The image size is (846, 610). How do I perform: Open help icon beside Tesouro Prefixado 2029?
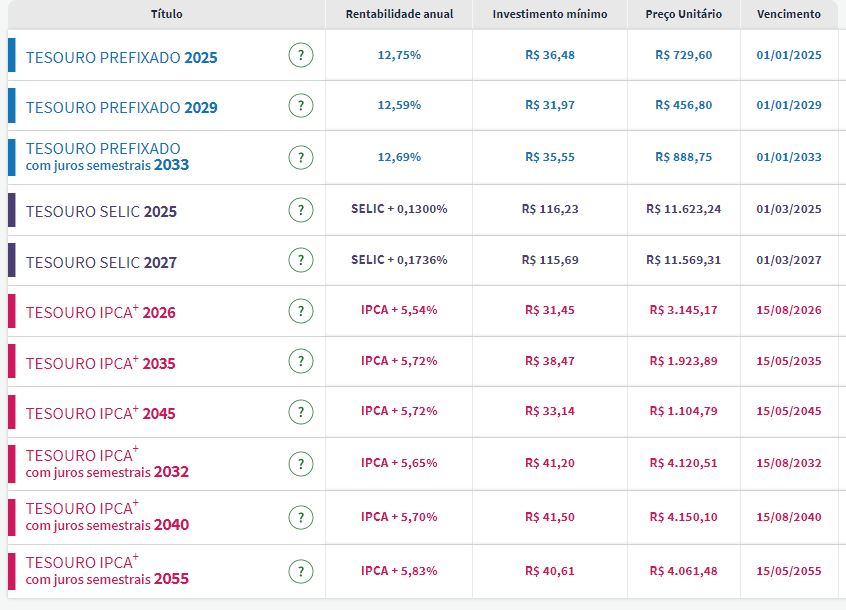[x=300, y=105]
